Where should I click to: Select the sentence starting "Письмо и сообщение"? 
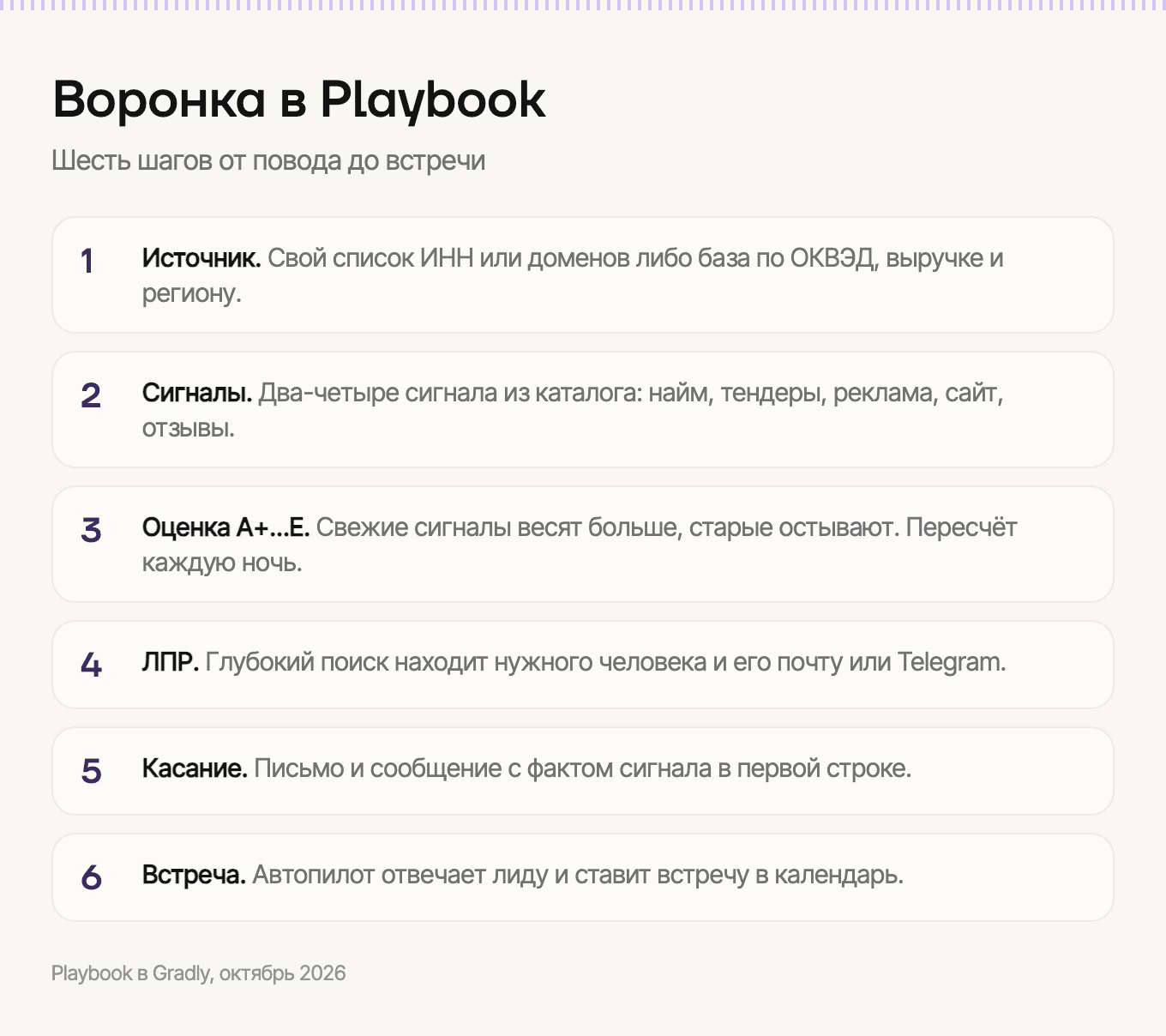pos(582,768)
